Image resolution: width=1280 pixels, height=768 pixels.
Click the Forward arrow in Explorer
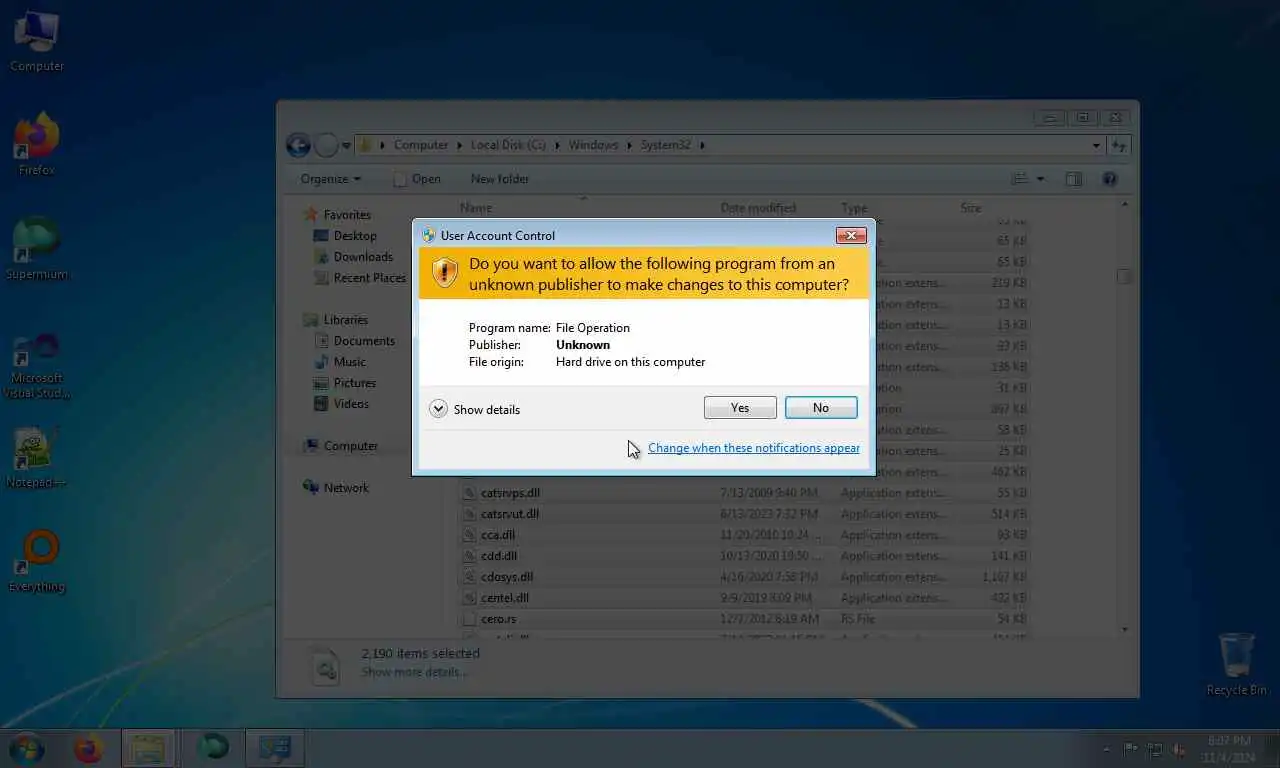click(x=326, y=145)
